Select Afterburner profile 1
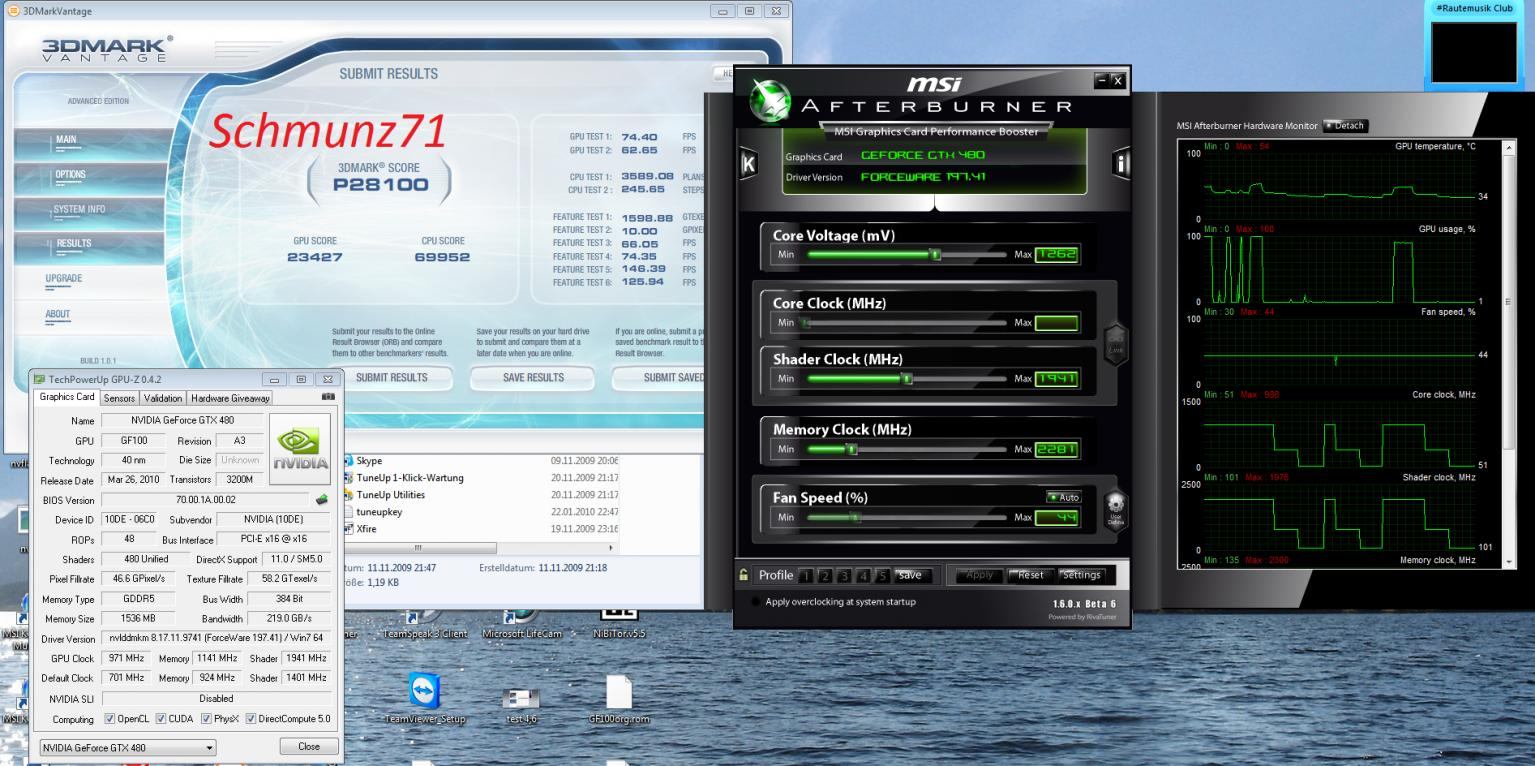This screenshot has width=1535, height=766. tap(808, 576)
